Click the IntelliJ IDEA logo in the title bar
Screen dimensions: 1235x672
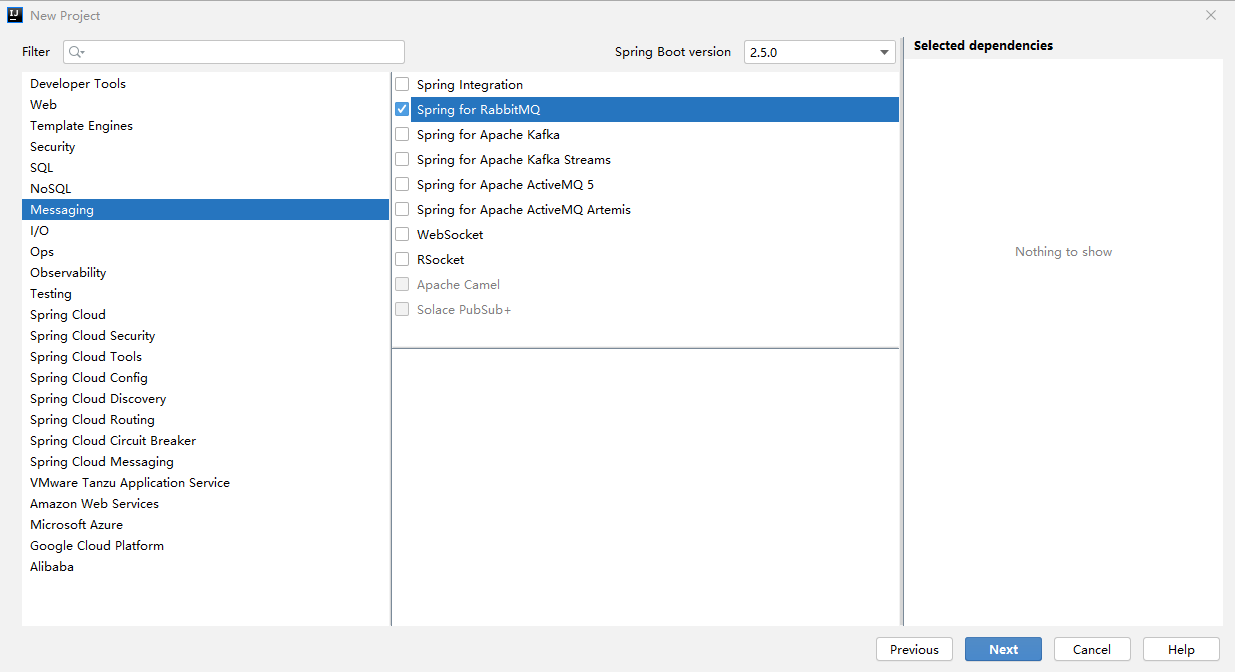pyautogui.click(x=15, y=16)
